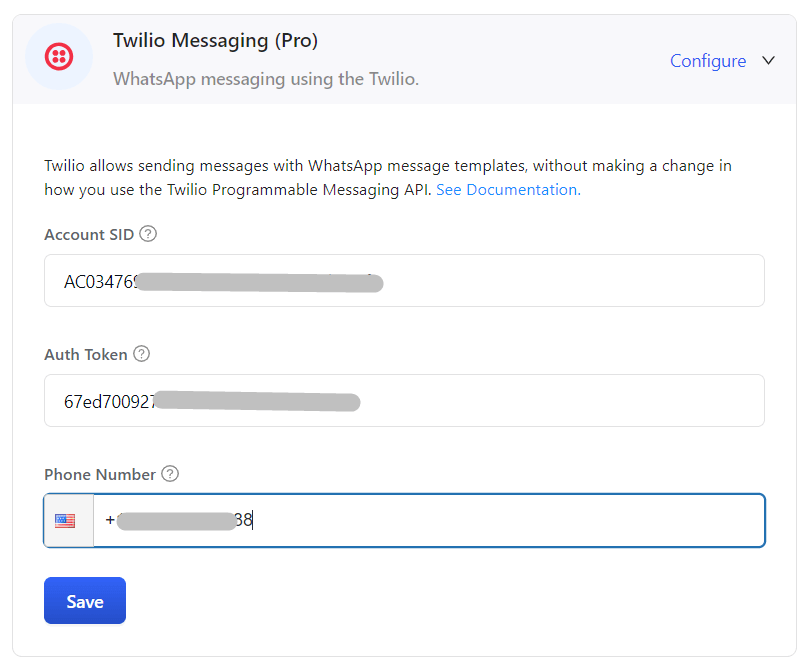
Task: Click inside the Phone Number text field
Action: click(x=429, y=520)
